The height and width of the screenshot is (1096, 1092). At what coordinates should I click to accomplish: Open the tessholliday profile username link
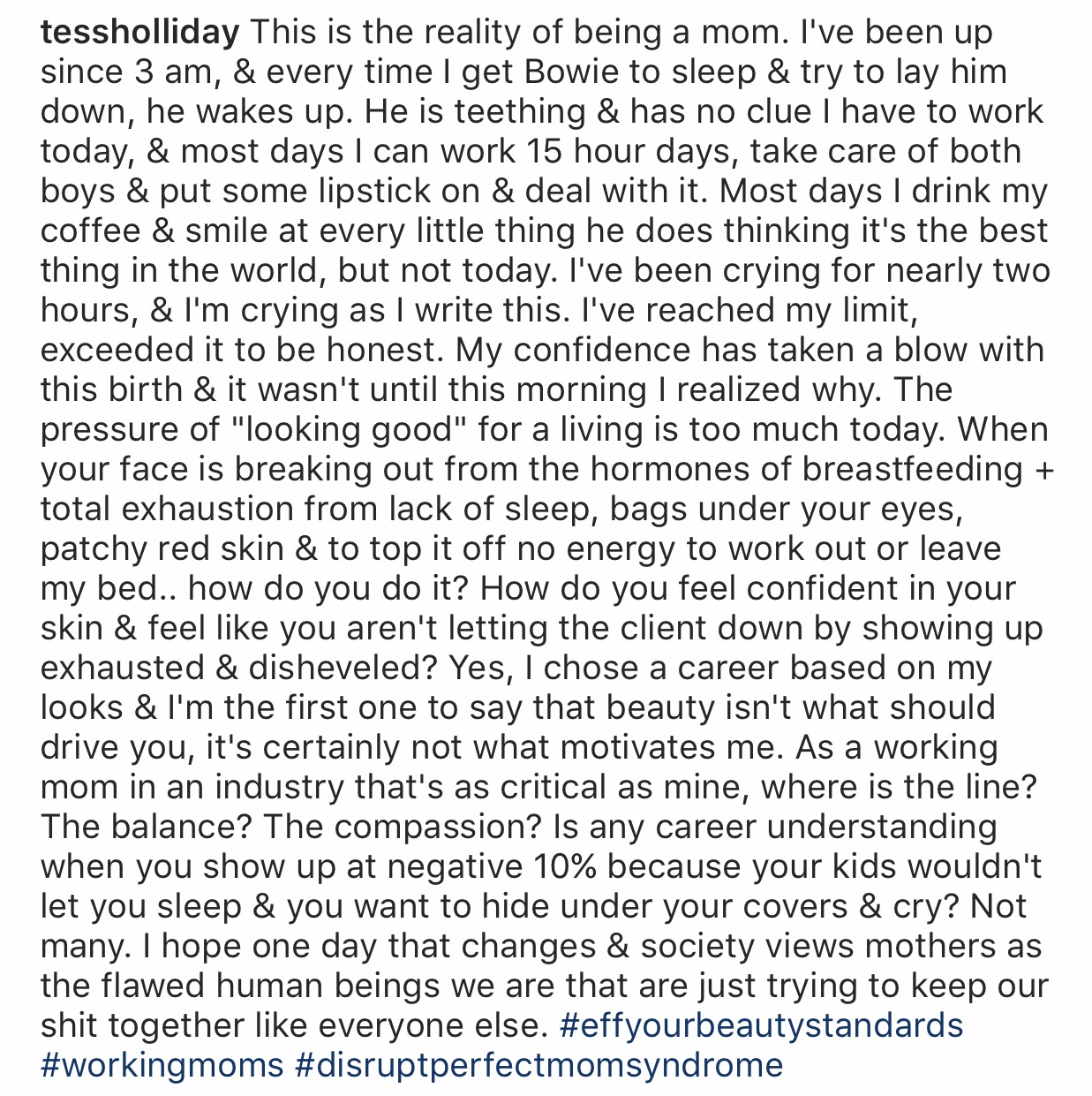pyautogui.click(x=139, y=33)
